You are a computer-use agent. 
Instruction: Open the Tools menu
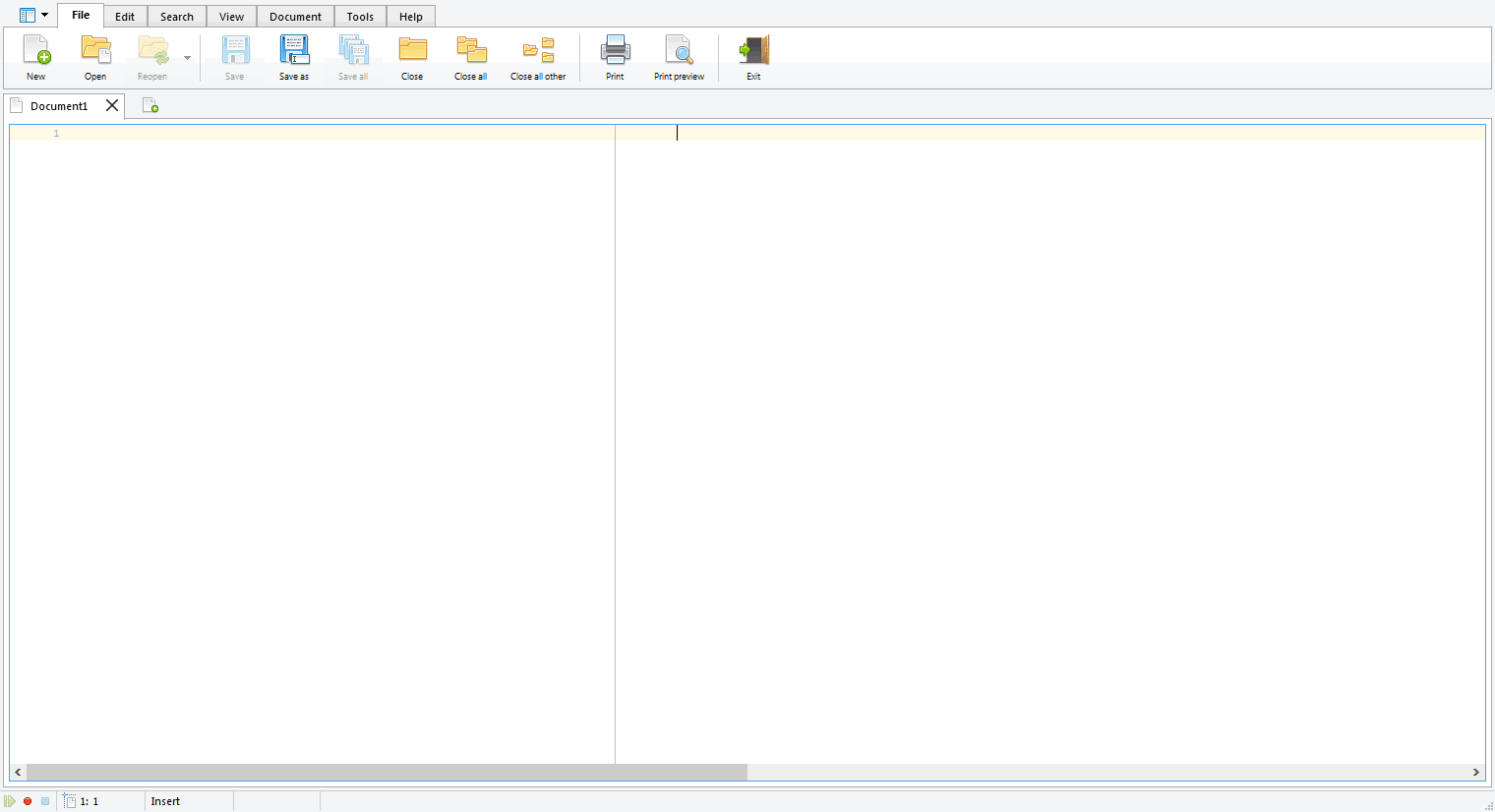(360, 16)
